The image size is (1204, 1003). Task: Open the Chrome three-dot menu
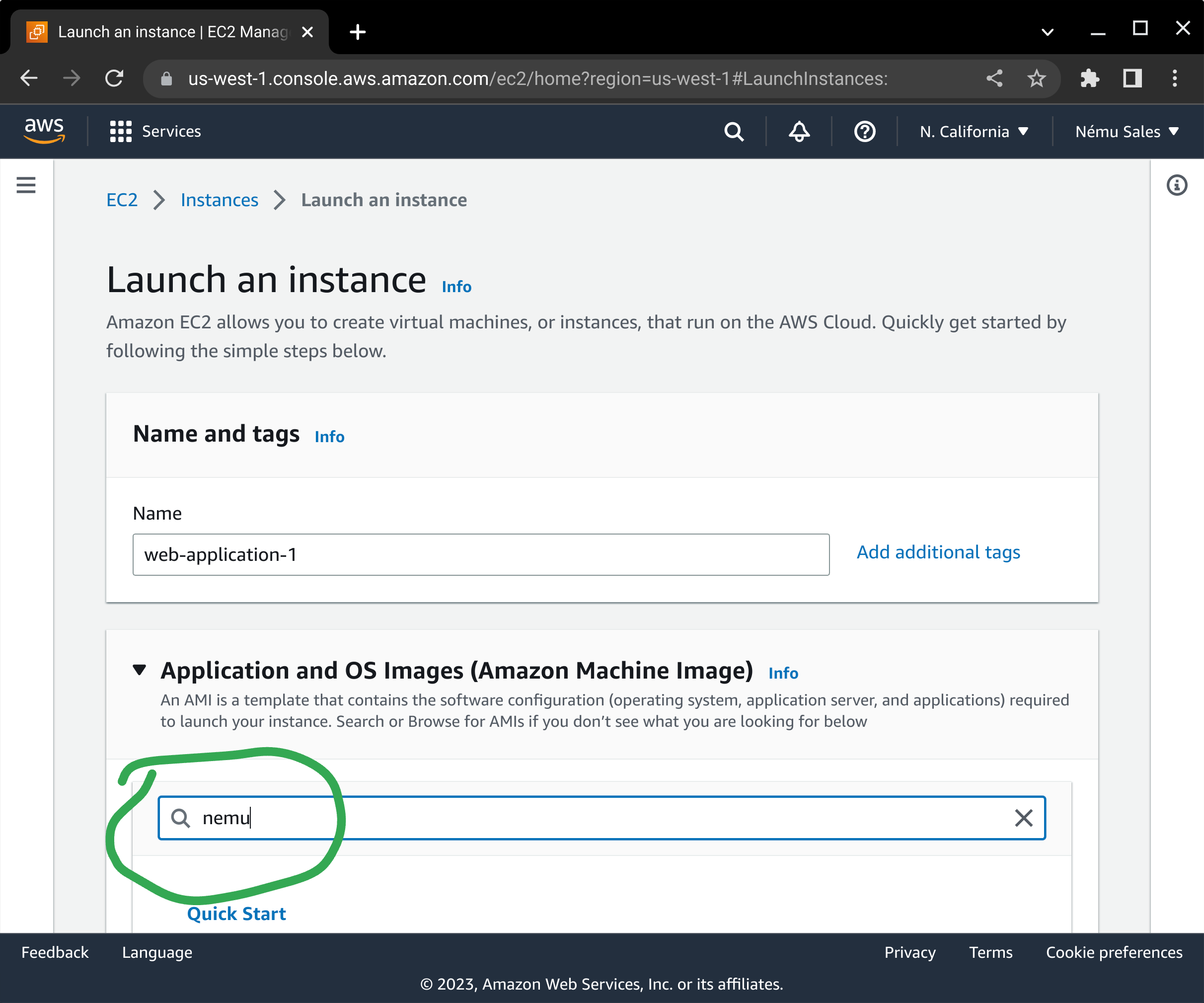pyautogui.click(x=1175, y=78)
